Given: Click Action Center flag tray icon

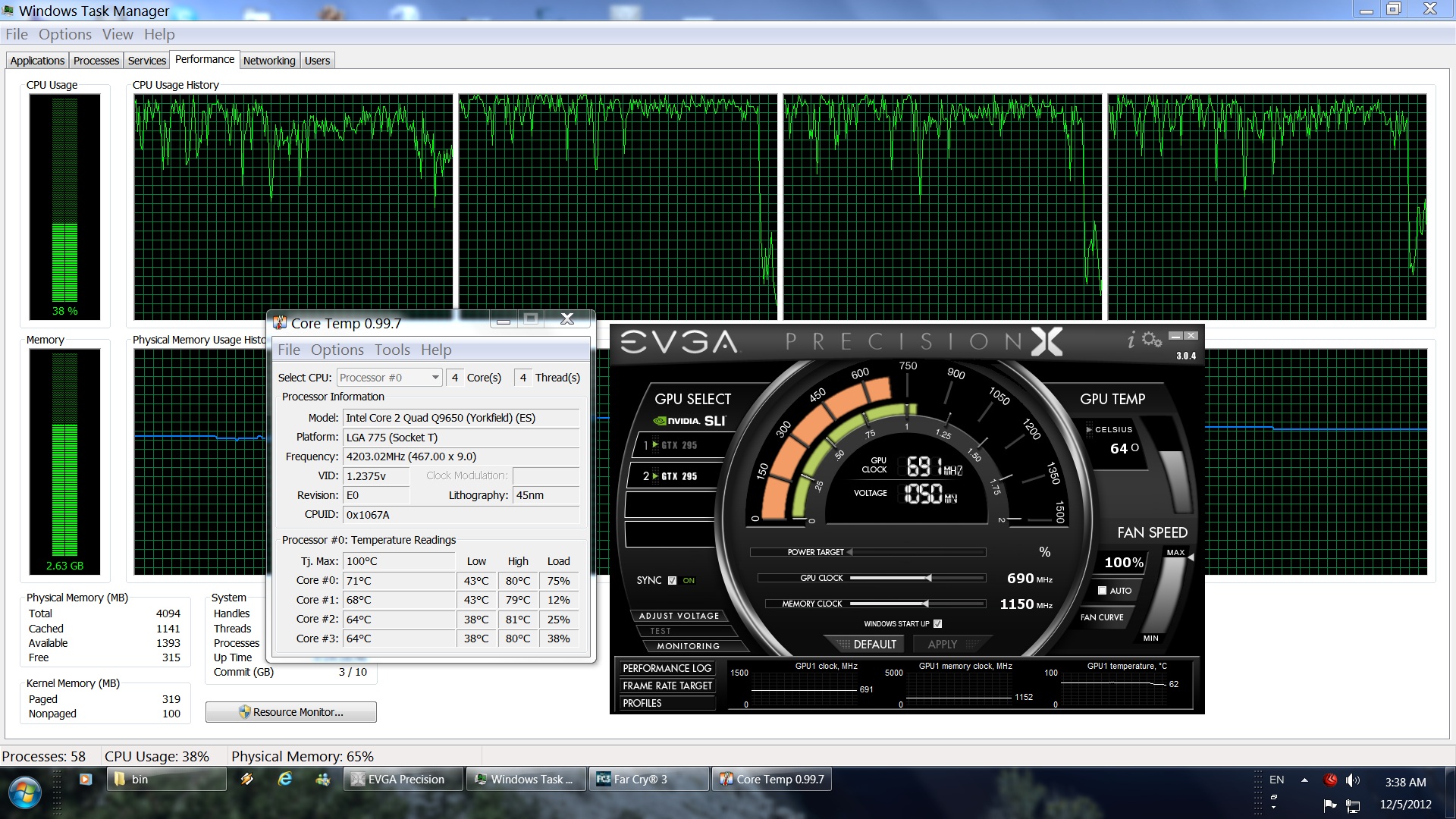Looking at the screenshot, I should point(1329,805).
